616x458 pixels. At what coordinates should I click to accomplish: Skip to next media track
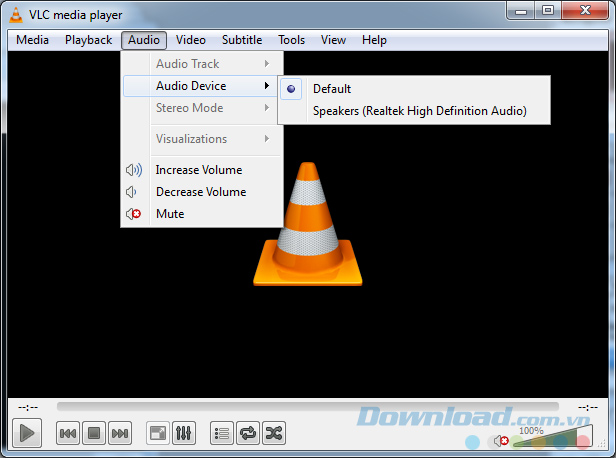point(120,433)
